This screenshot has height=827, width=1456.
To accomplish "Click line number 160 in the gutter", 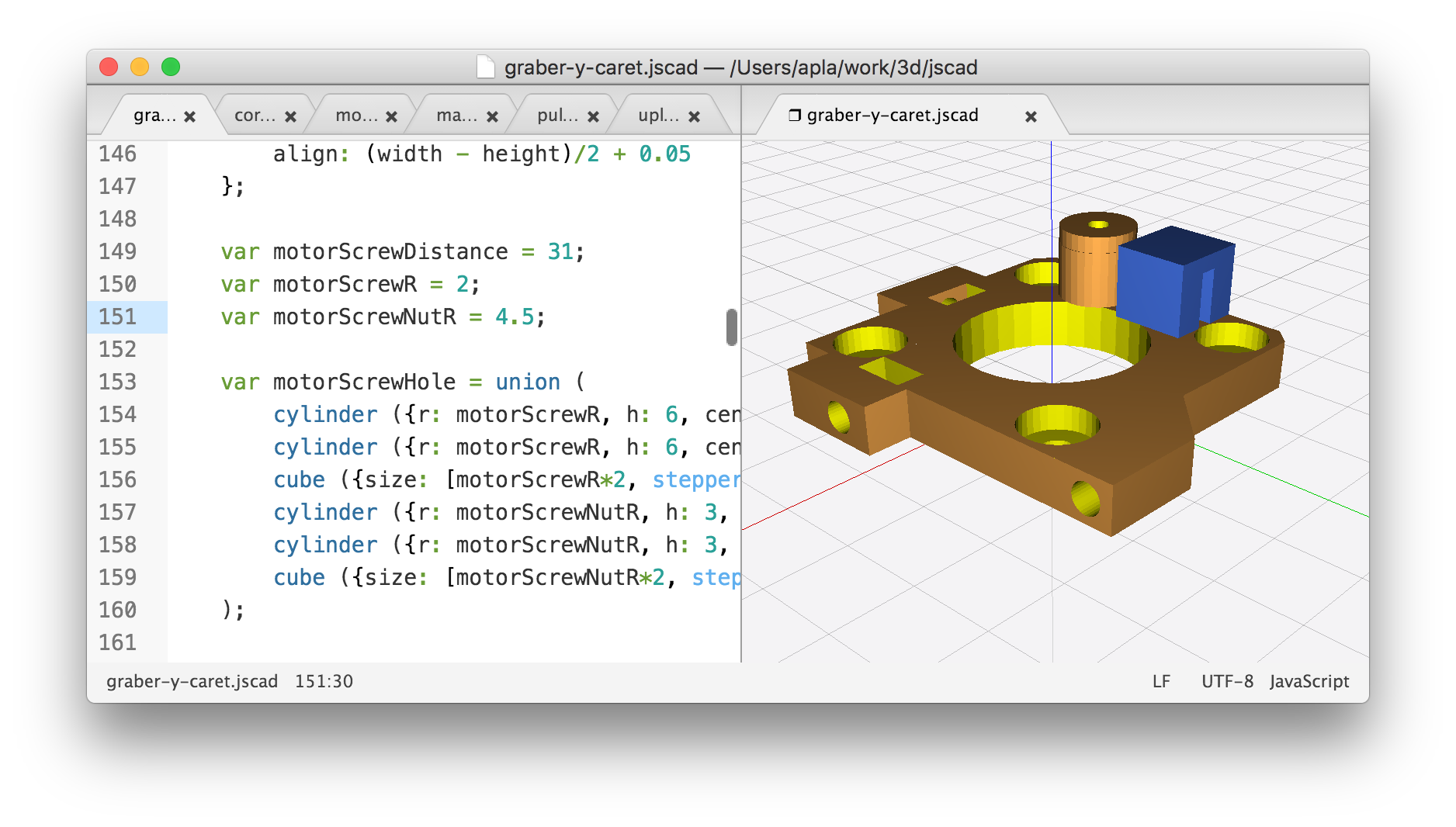I will pyautogui.click(x=117, y=610).
